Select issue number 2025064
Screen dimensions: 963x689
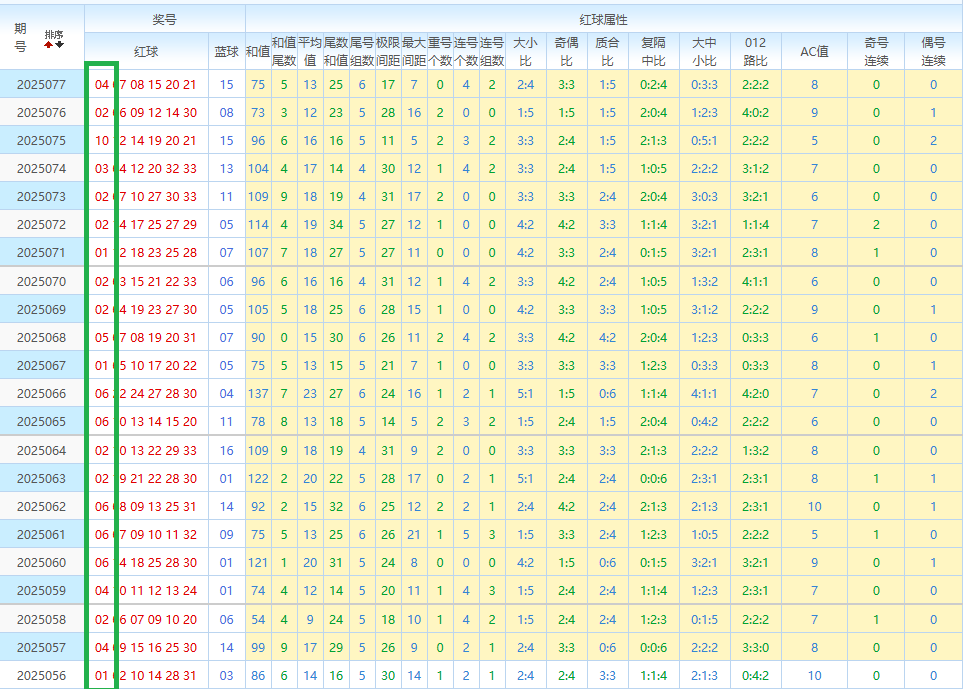[41, 450]
